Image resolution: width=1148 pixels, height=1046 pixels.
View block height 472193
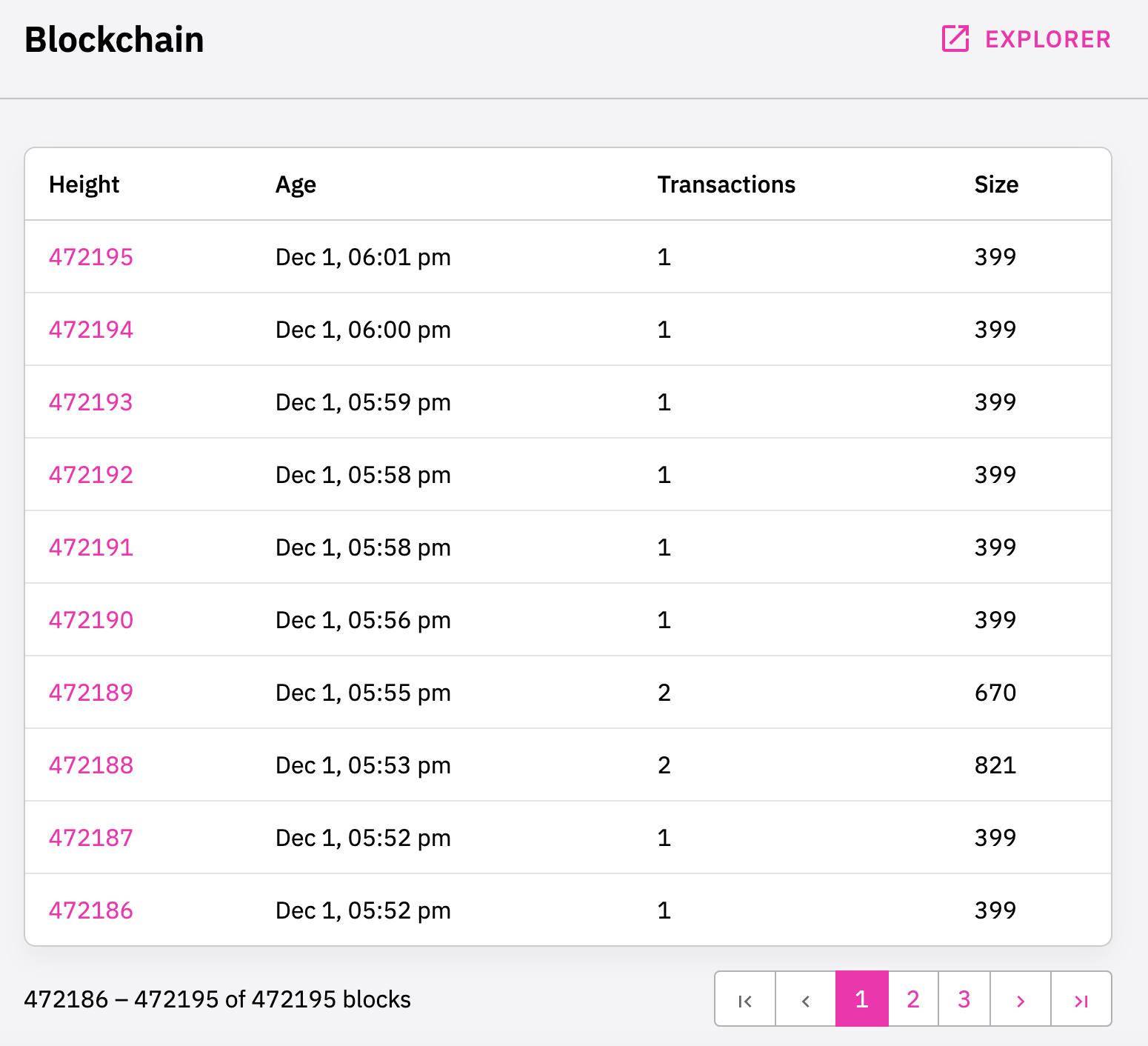coord(90,402)
